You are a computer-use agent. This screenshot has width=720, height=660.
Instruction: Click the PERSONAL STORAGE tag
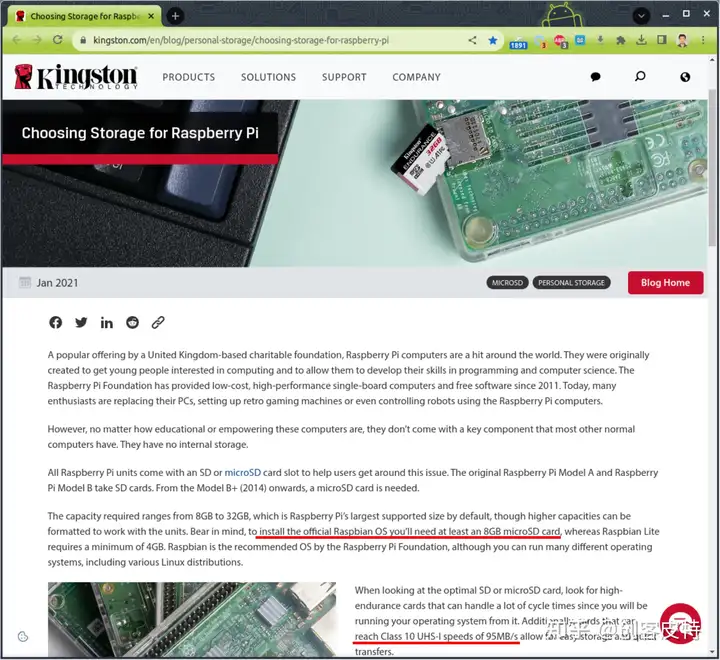(571, 283)
